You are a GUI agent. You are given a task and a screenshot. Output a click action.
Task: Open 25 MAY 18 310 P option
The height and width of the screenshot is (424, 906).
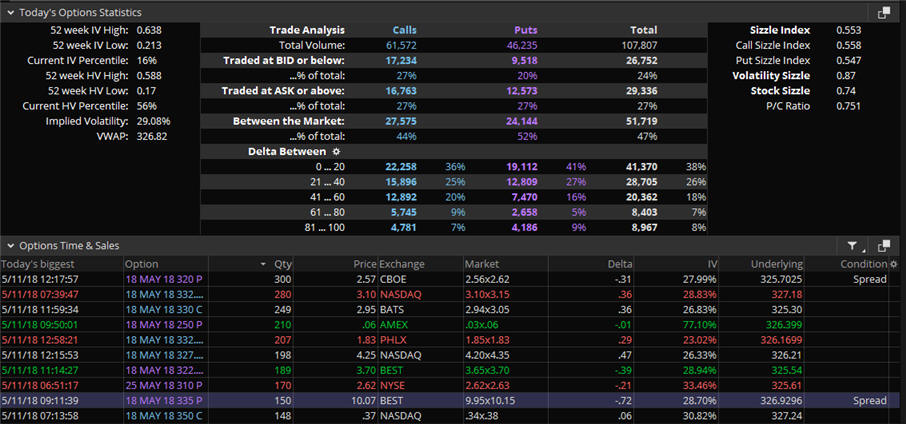pyautogui.click(x=163, y=386)
